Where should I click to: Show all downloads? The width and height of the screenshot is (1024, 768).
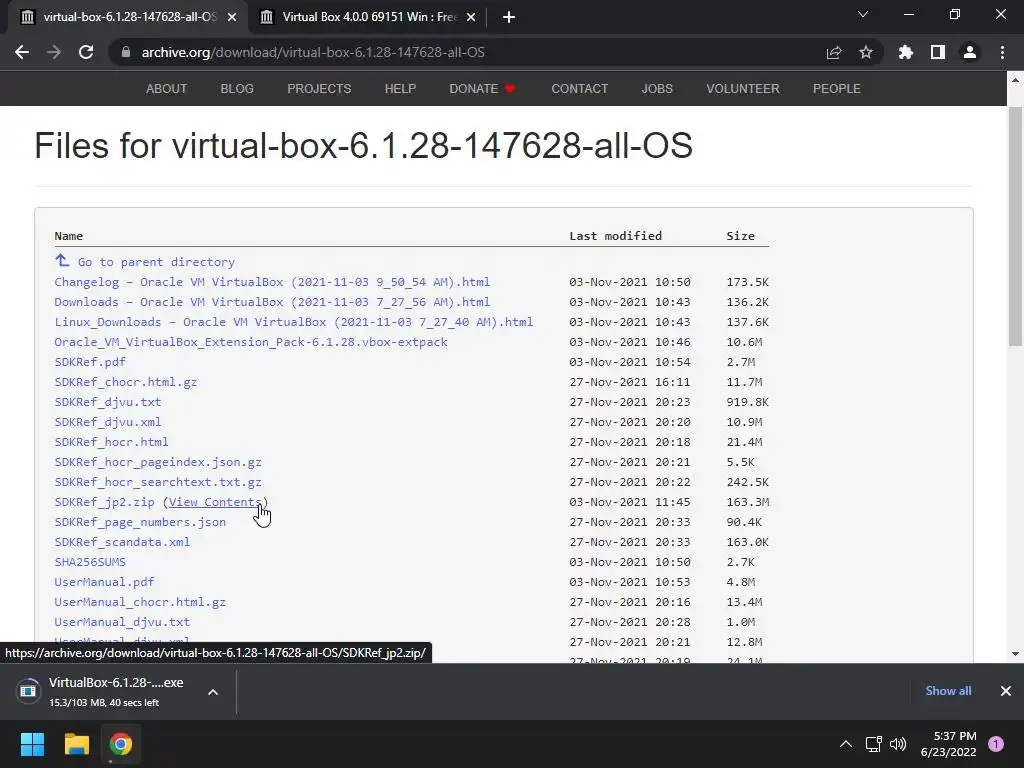click(x=948, y=691)
